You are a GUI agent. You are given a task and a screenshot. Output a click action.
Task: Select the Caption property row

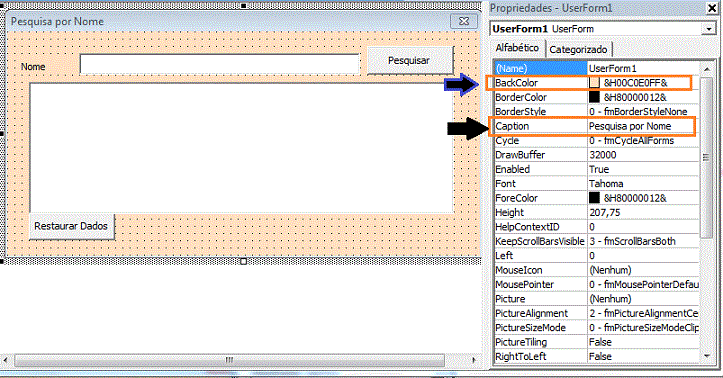pos(596,126)
